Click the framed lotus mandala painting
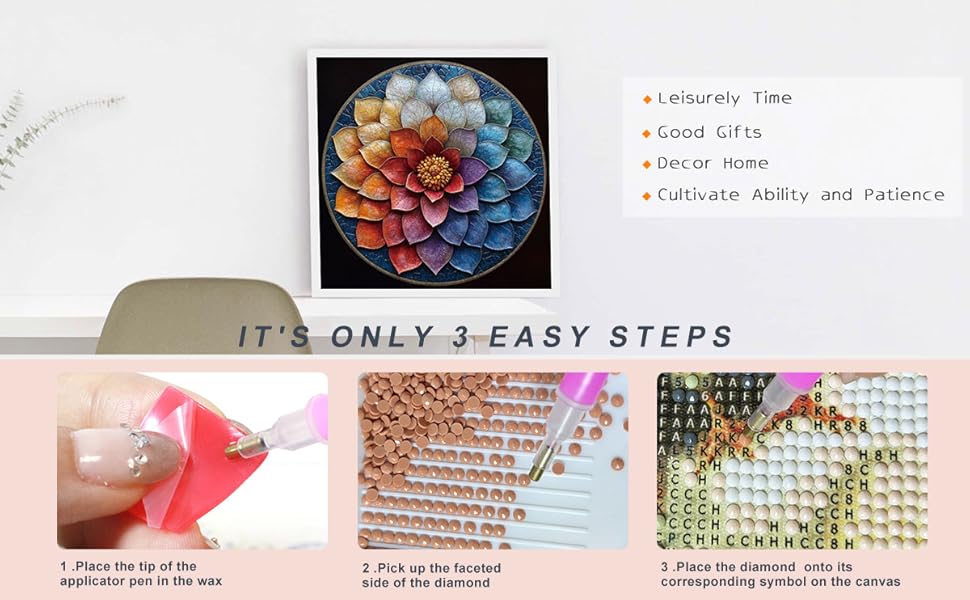970x600 pixels. (432, 173)
